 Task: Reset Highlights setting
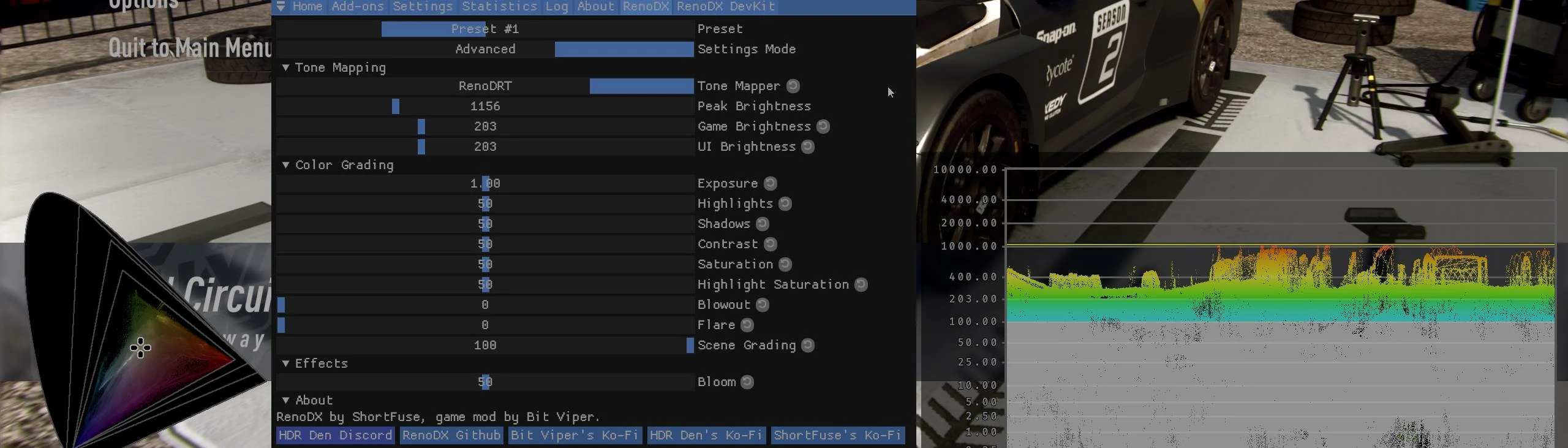(x=785, y=203)
